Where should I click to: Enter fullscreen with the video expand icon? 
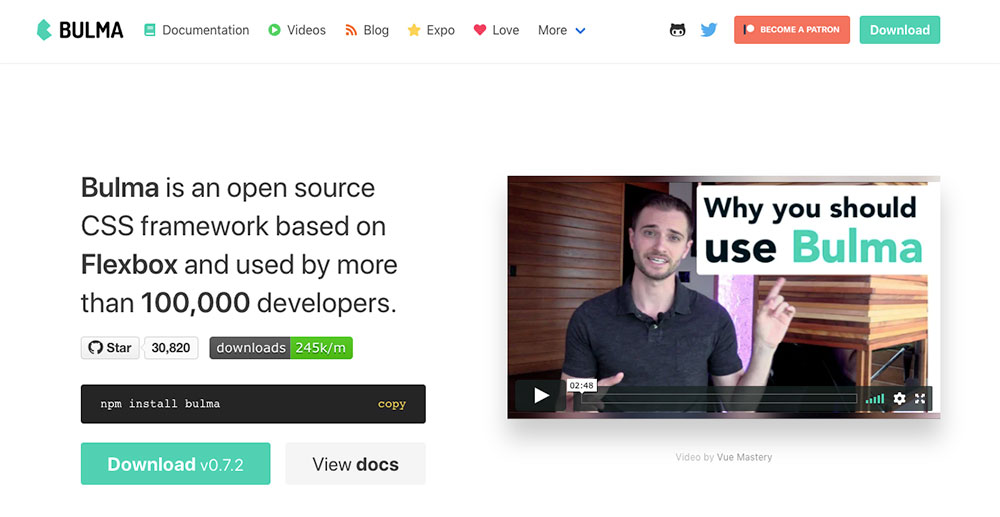coord(920,399)
